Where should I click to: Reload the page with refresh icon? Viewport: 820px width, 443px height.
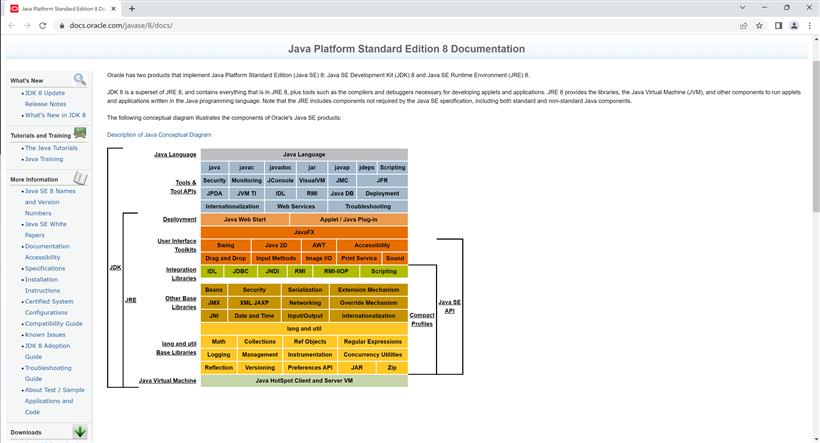coord(43,25)
